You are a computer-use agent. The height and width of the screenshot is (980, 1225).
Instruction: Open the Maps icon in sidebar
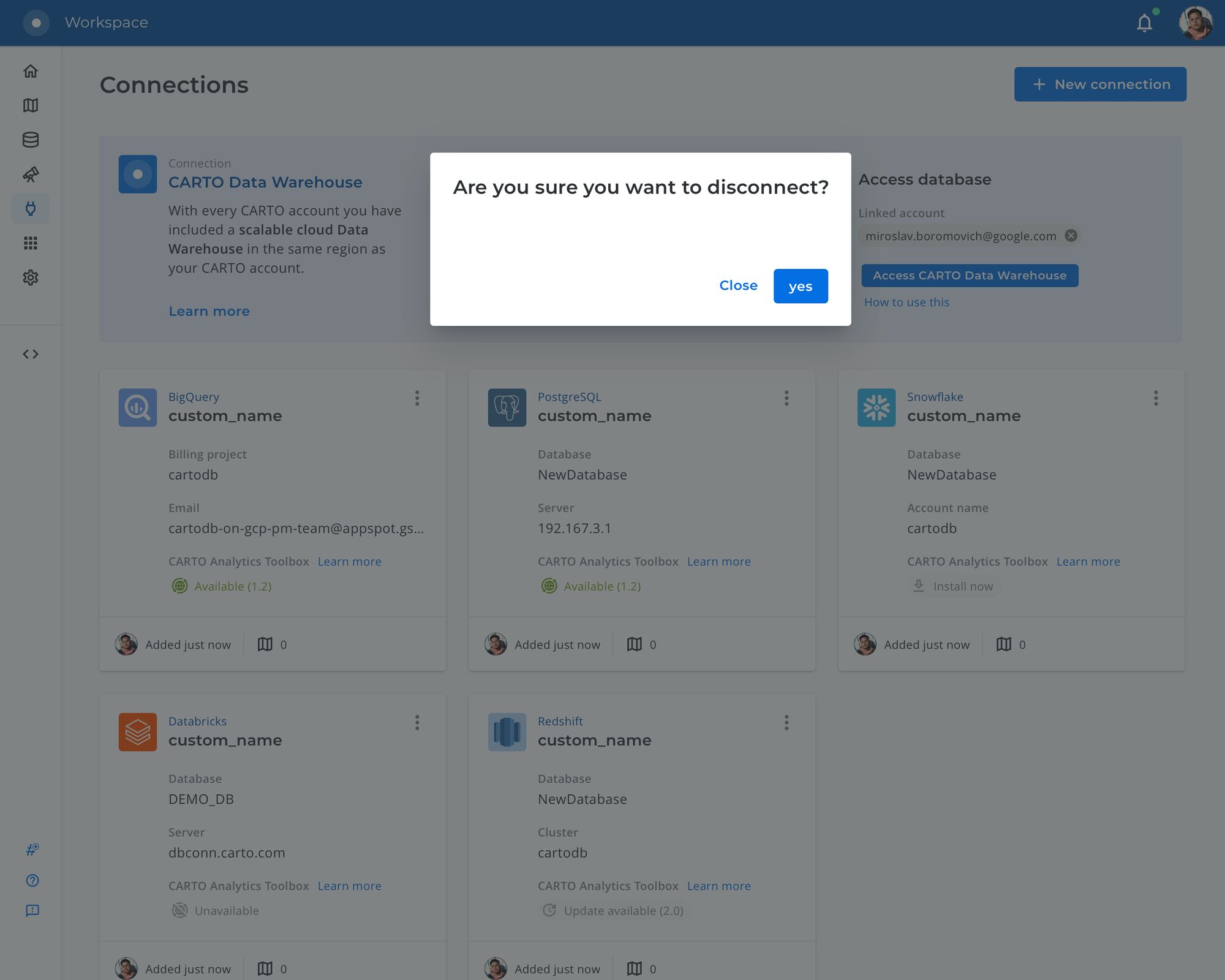[31, 105]
